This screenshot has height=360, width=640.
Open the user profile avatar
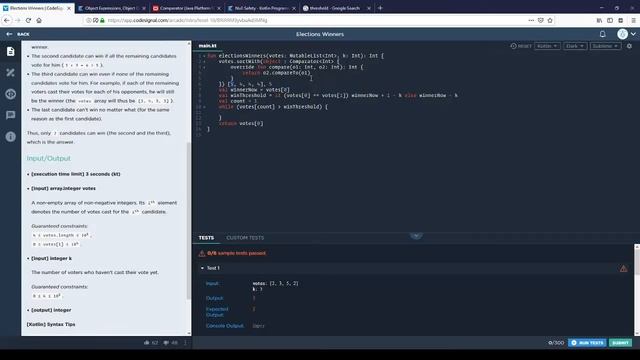tap(622, 34)
